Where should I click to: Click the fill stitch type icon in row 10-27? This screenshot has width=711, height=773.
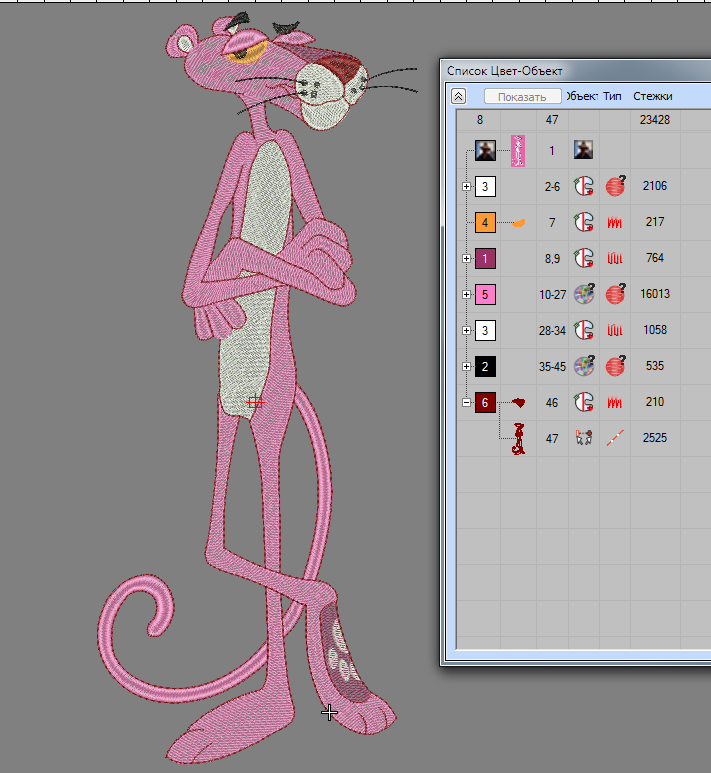coord(615,294)
